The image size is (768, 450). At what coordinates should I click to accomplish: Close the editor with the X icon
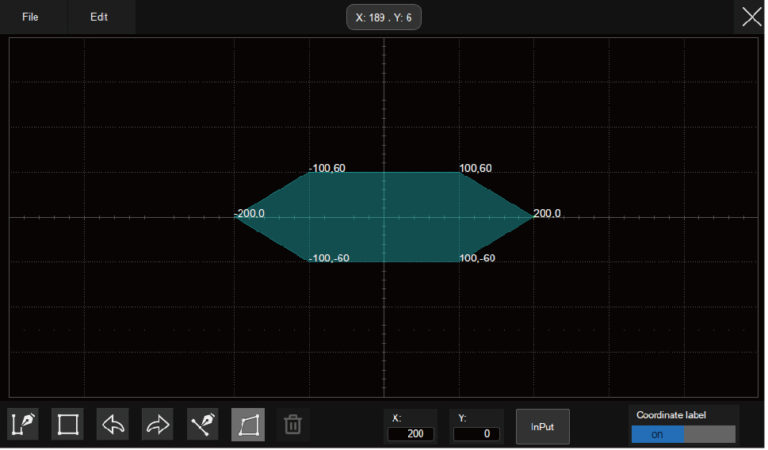[x=751, y=17]
